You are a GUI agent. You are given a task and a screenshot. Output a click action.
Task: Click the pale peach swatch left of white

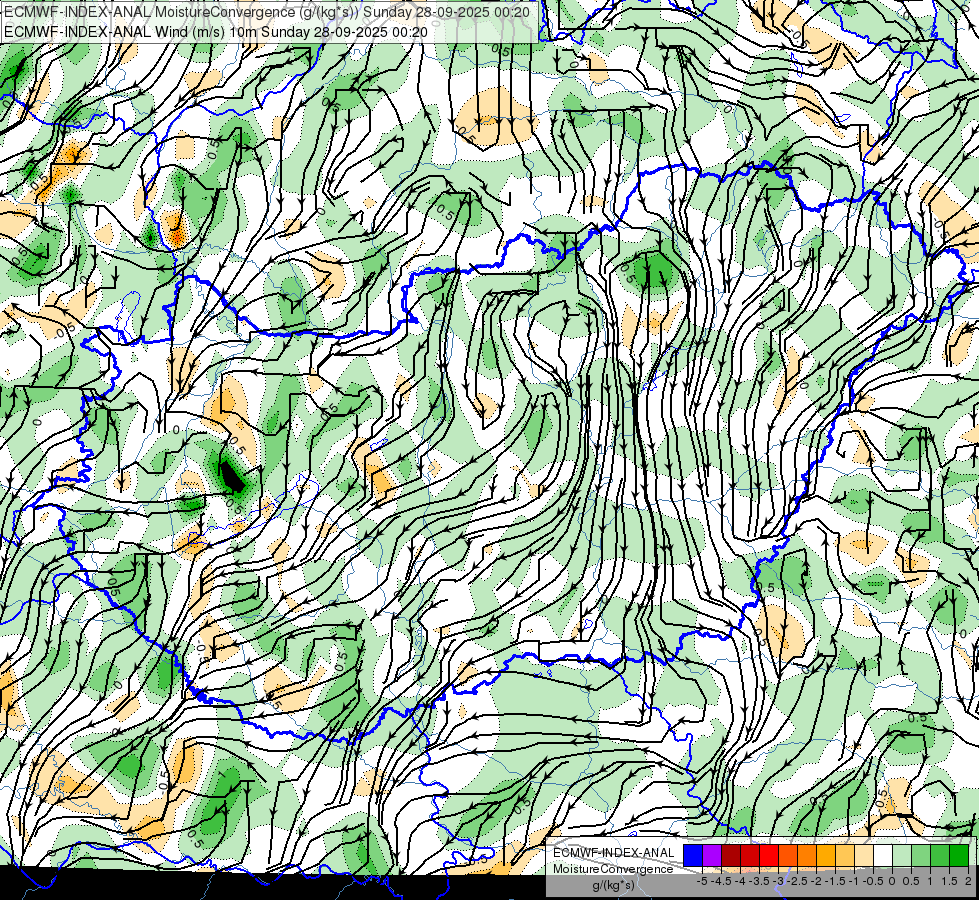(864, 855)
